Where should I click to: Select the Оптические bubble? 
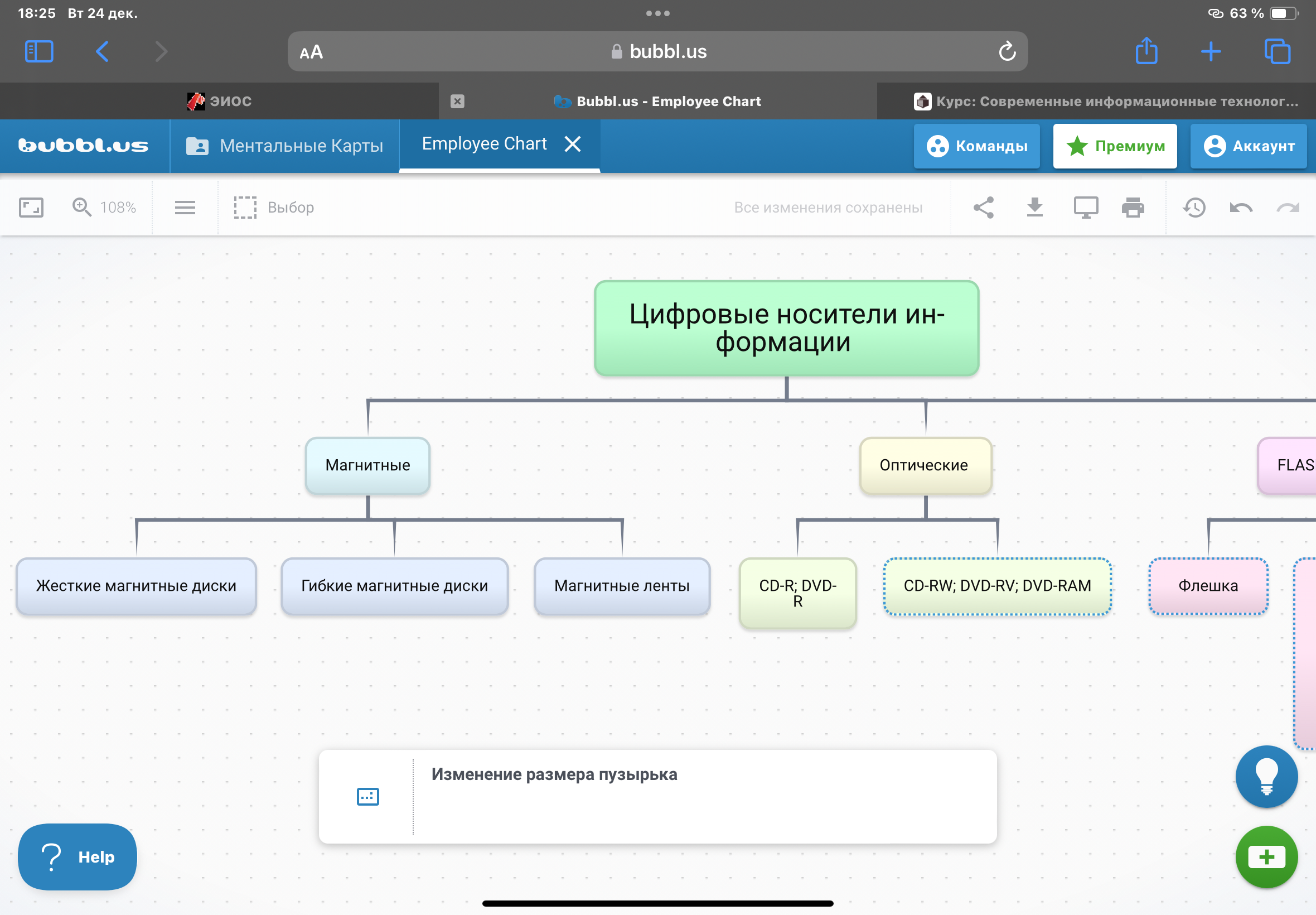click(x=925, y=465)
